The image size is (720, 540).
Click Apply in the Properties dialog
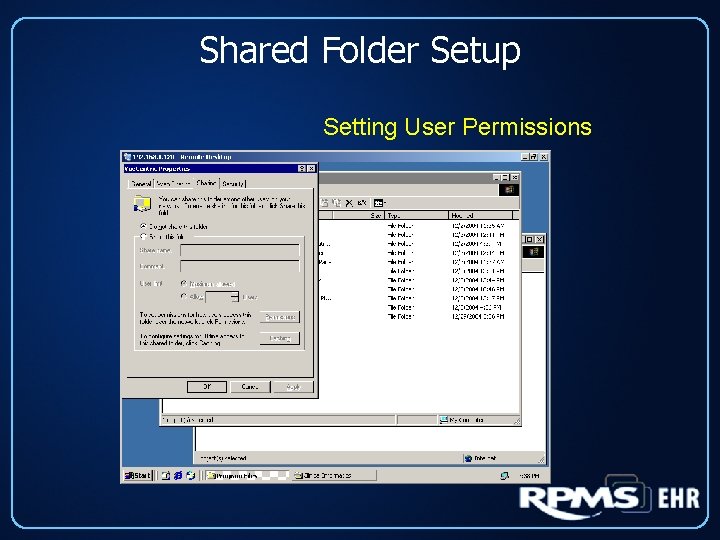[293, 387]
